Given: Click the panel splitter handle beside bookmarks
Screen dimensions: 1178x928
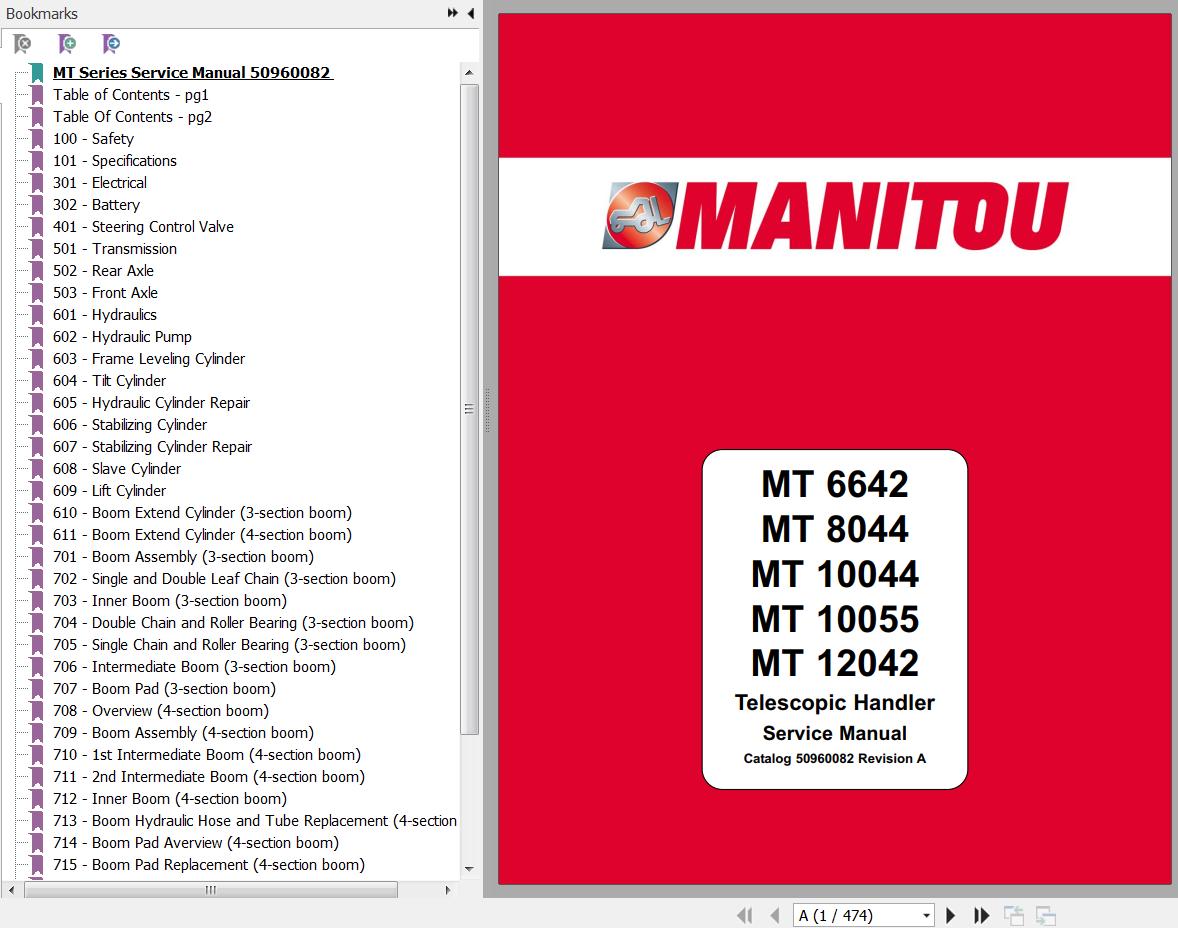Looking at the screenshot, I should (487, 410).
